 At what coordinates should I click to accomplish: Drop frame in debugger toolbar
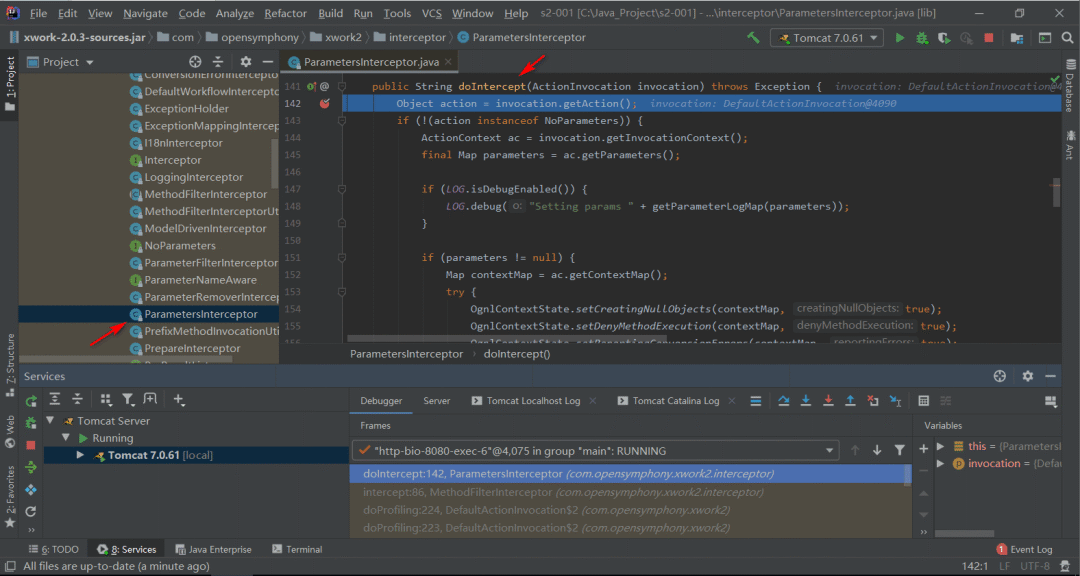click(x=873, y=400)
